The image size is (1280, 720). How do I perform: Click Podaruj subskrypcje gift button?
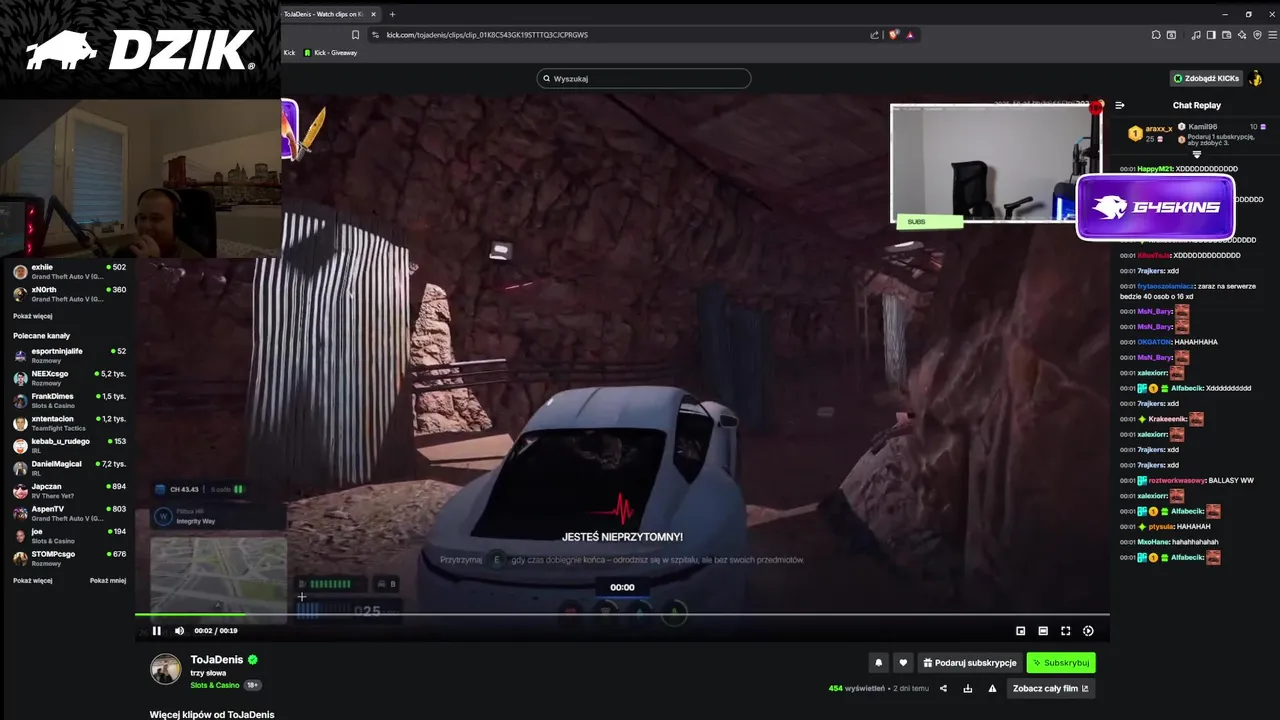[x=969, y=662]
